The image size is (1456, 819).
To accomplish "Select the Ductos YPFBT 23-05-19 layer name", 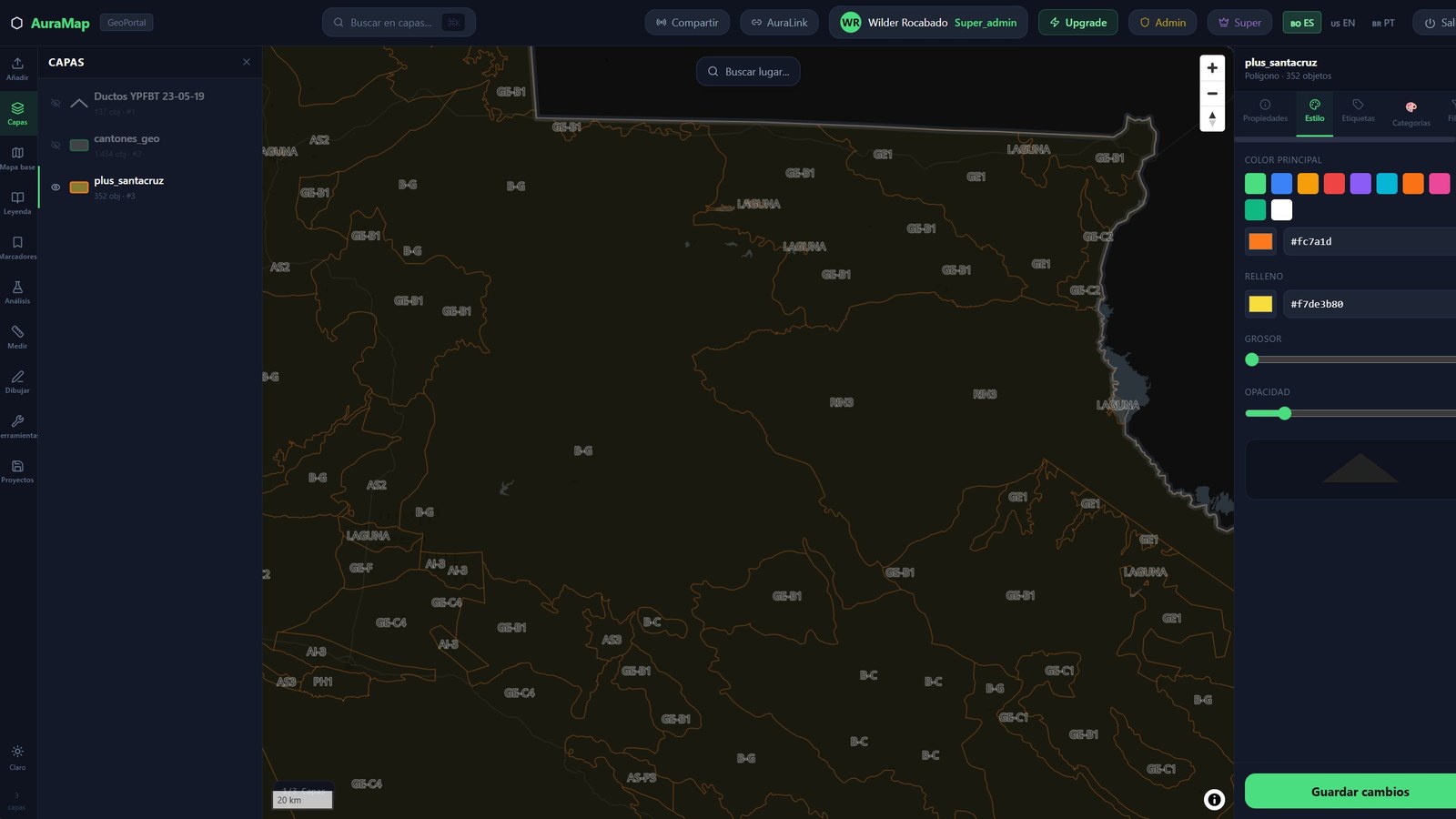I will tap(149, 96).
